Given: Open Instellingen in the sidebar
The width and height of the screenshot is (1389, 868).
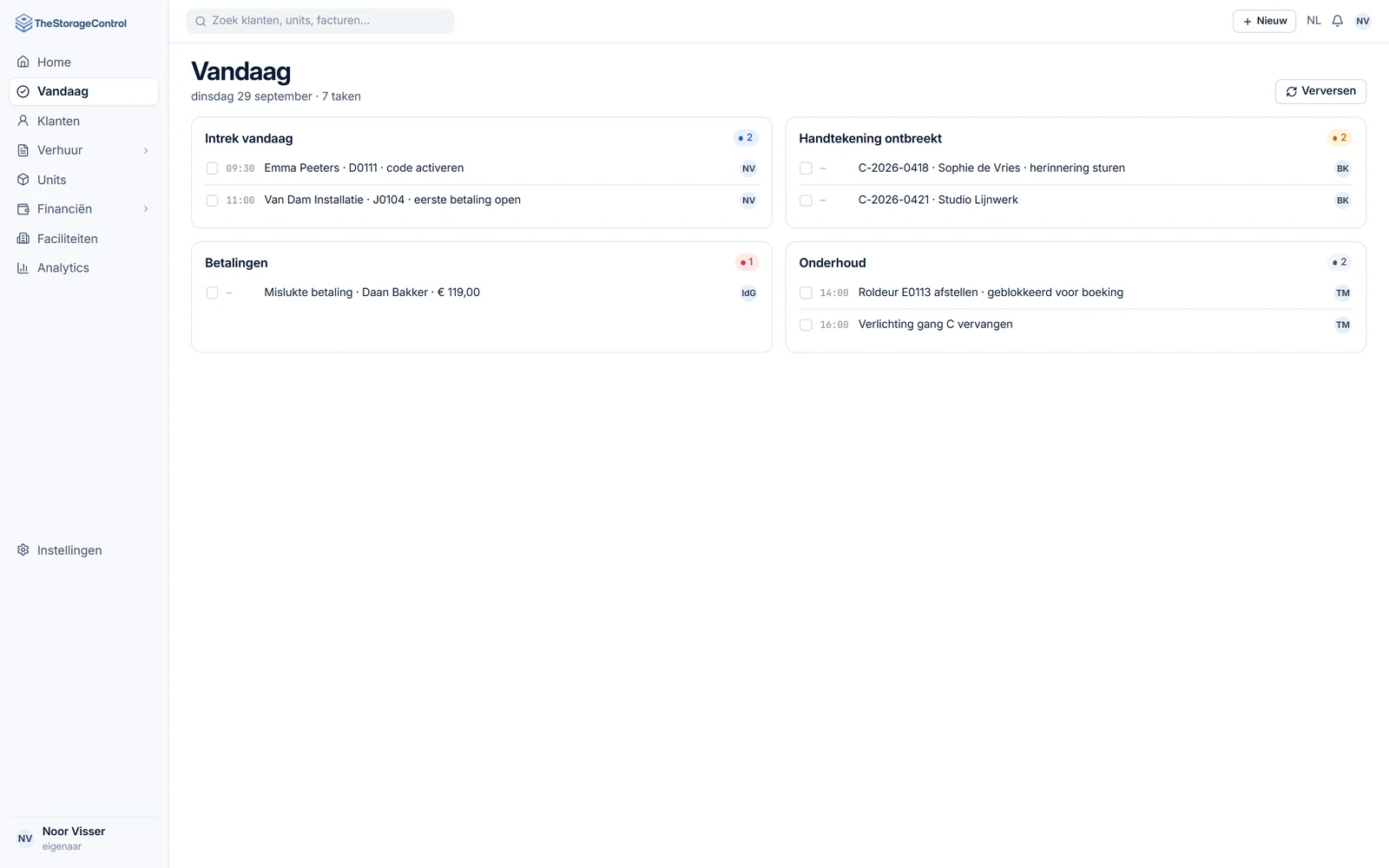Looking at the screenshot, I should 84,550.
